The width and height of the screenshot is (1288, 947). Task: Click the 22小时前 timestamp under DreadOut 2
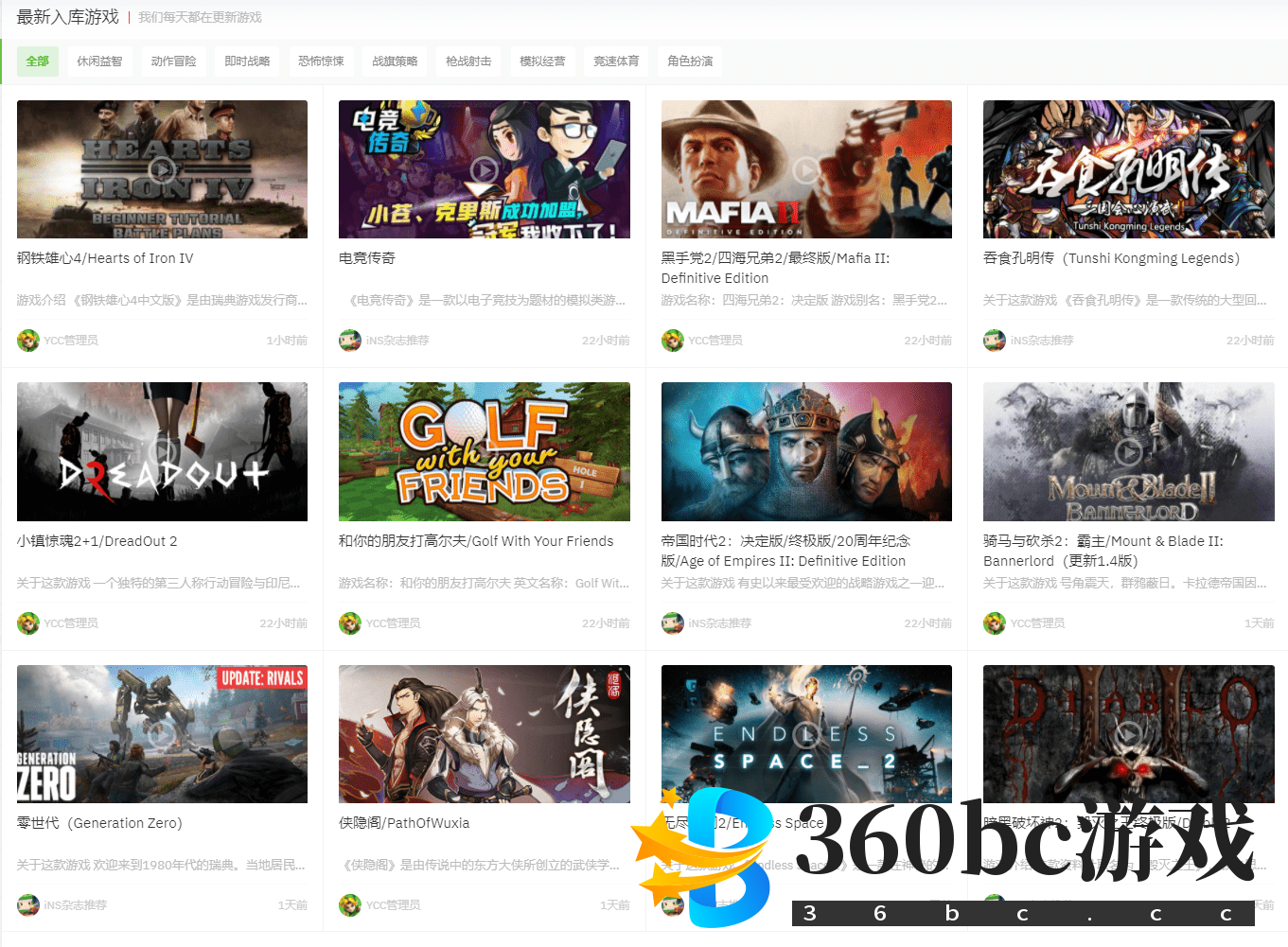click(284, 623)
